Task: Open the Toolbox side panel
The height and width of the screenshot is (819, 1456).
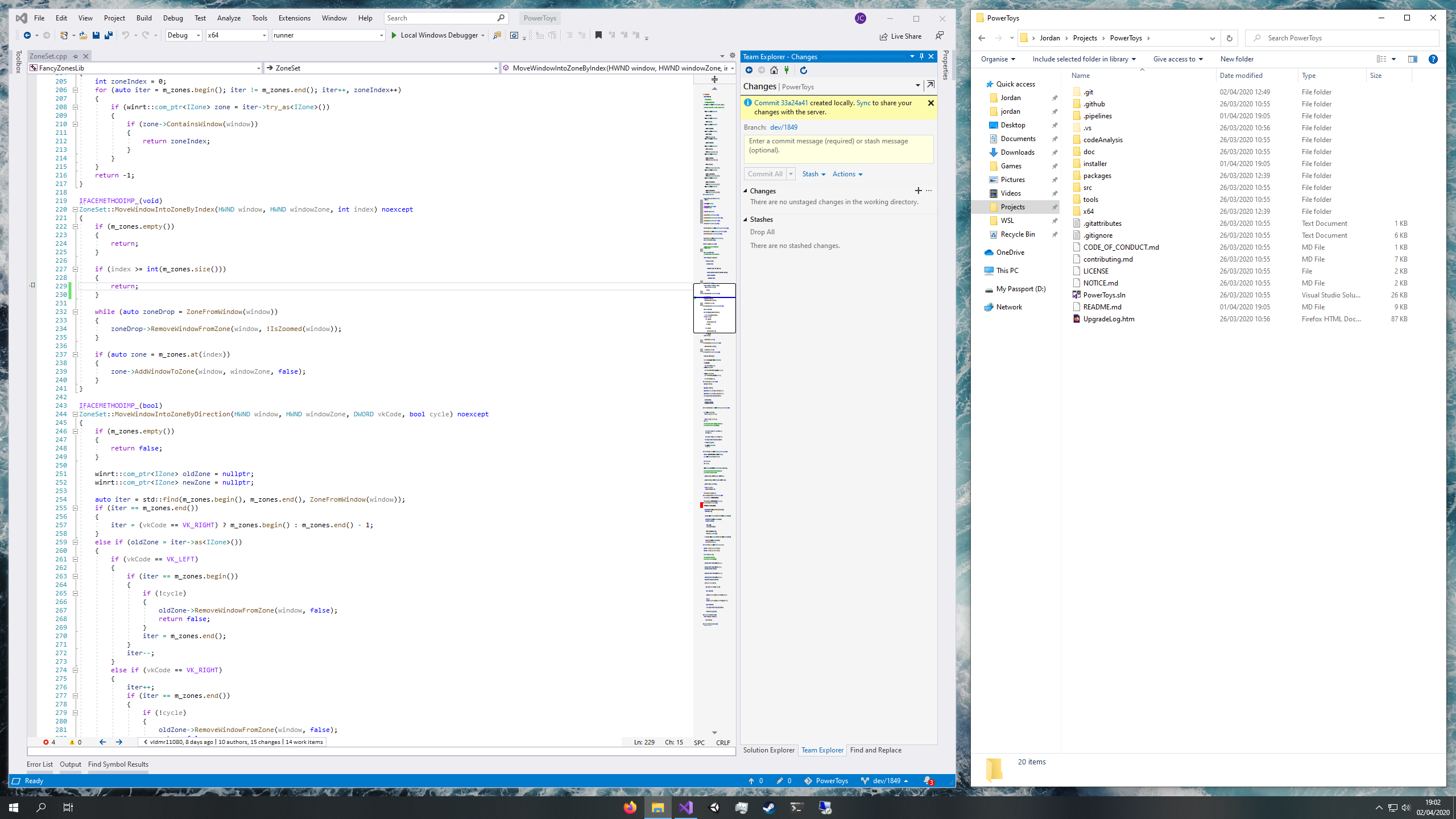Action: coord(18,61)
